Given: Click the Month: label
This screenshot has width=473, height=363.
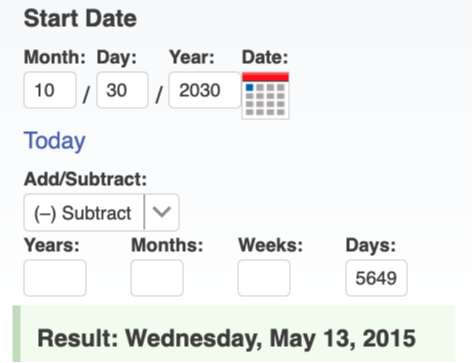Looking at the screenshot, I should 55,57.
